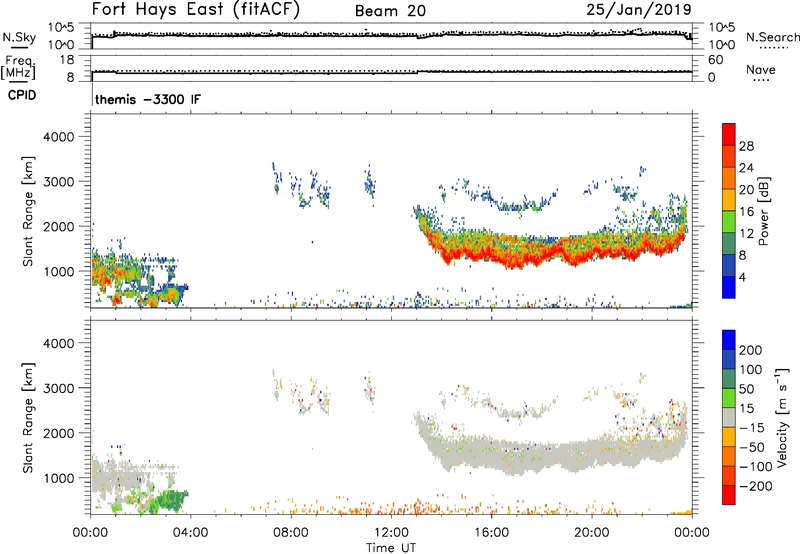
Task: Click the "04:00" time axis label
Action: 190,533
